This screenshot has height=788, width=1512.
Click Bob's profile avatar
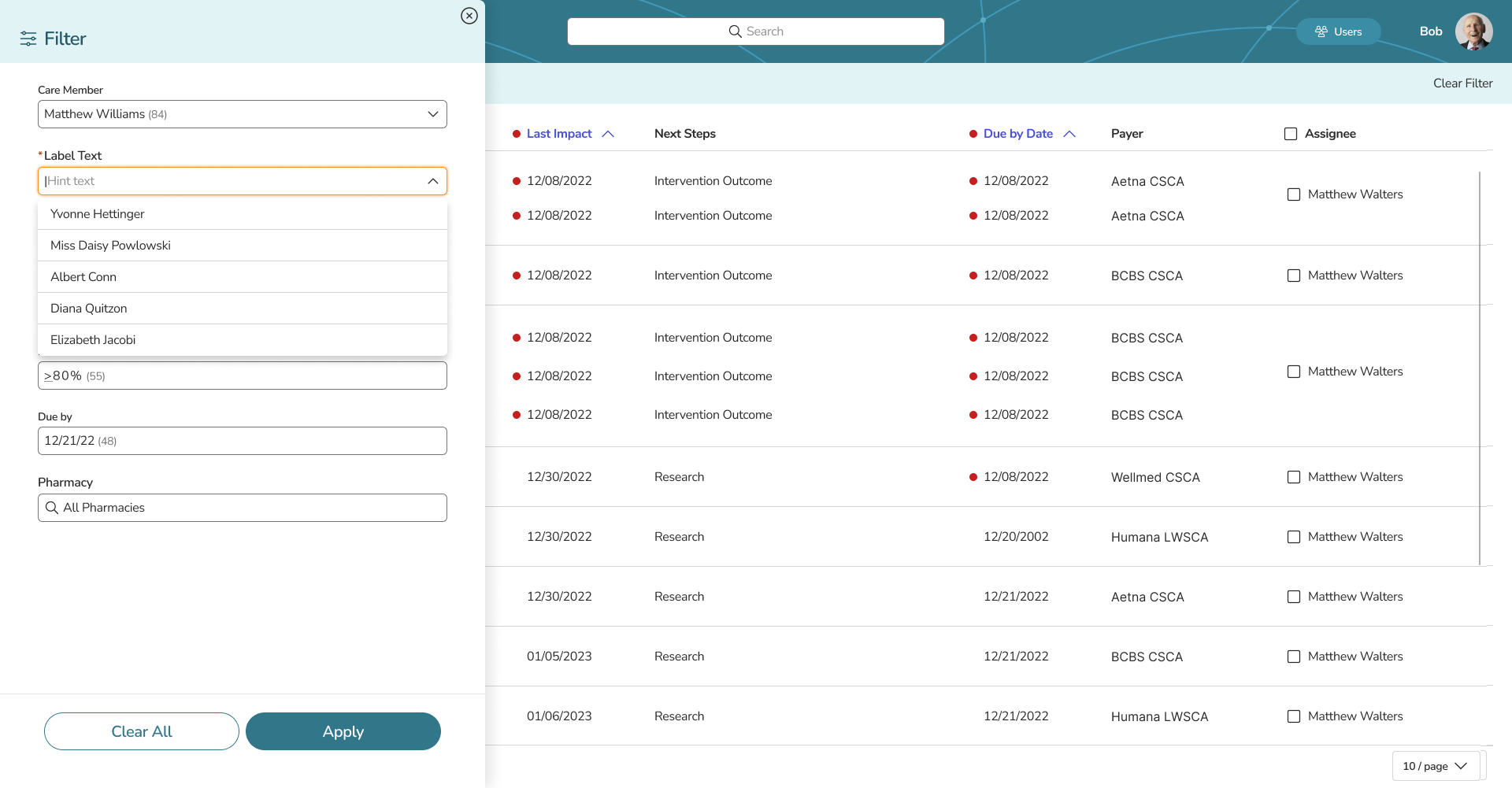1473,31
